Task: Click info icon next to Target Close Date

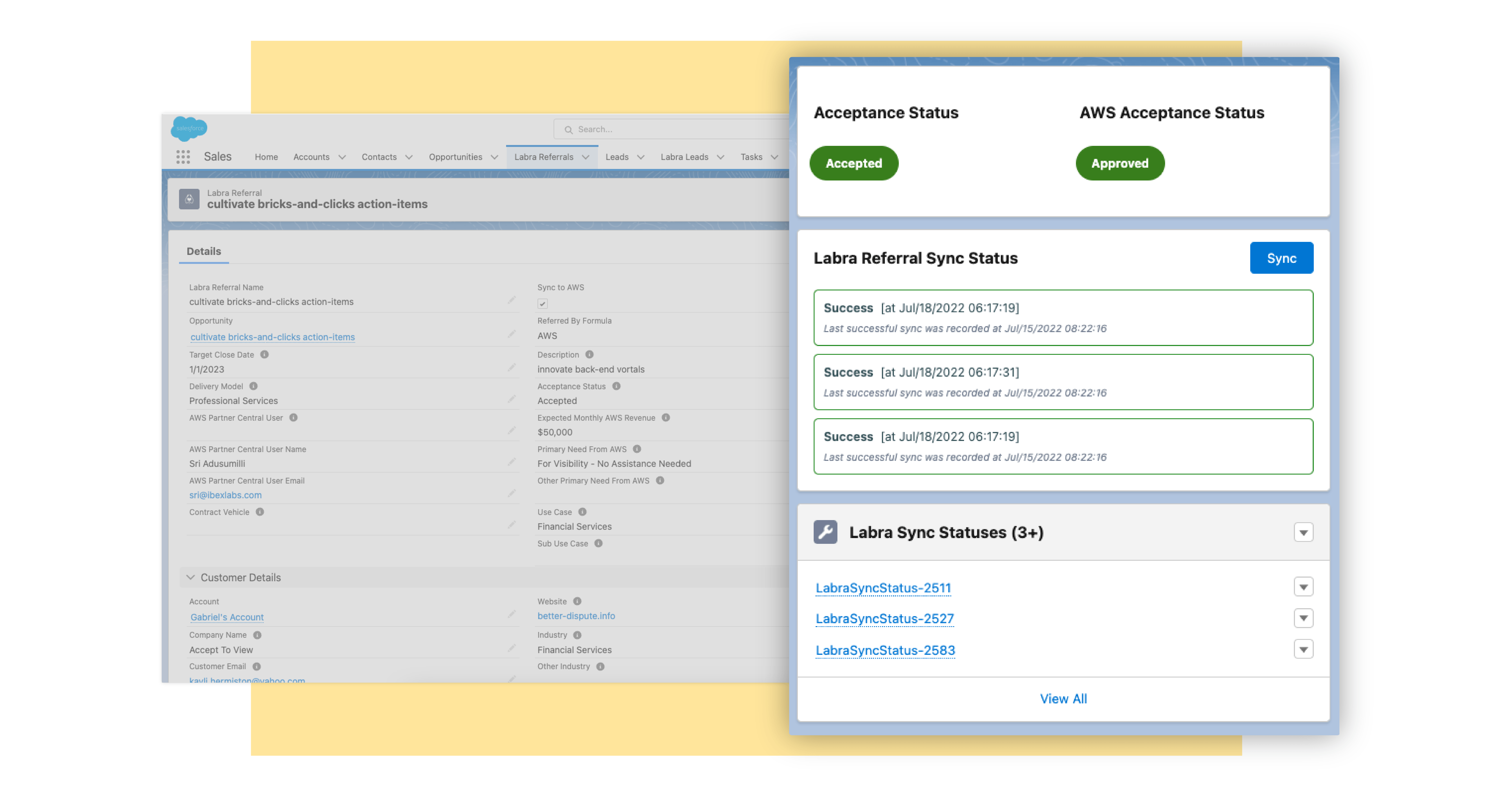Action: (x=264, y=354)
